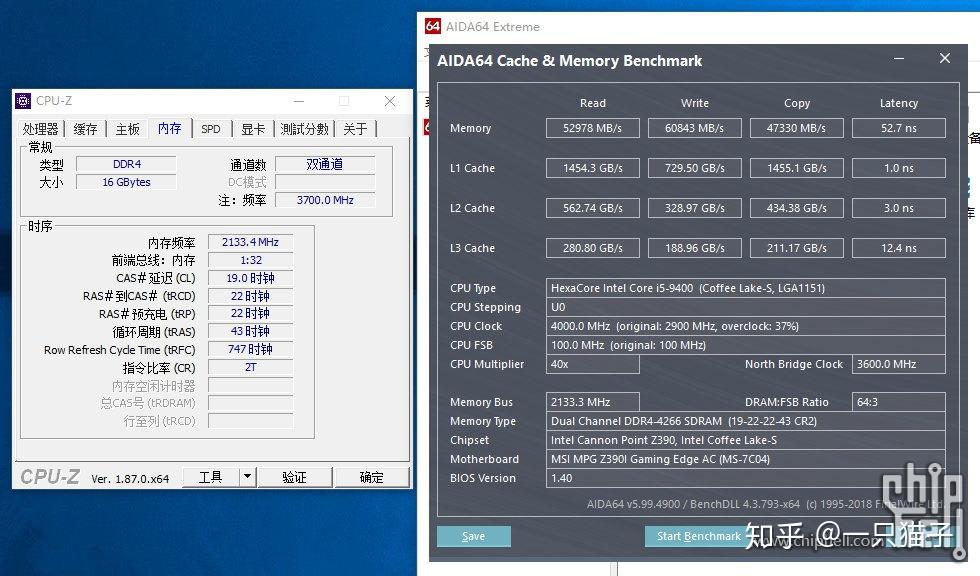
Task: Click the Memory Write value 60843 MB/s
Action: click(694, 128)
